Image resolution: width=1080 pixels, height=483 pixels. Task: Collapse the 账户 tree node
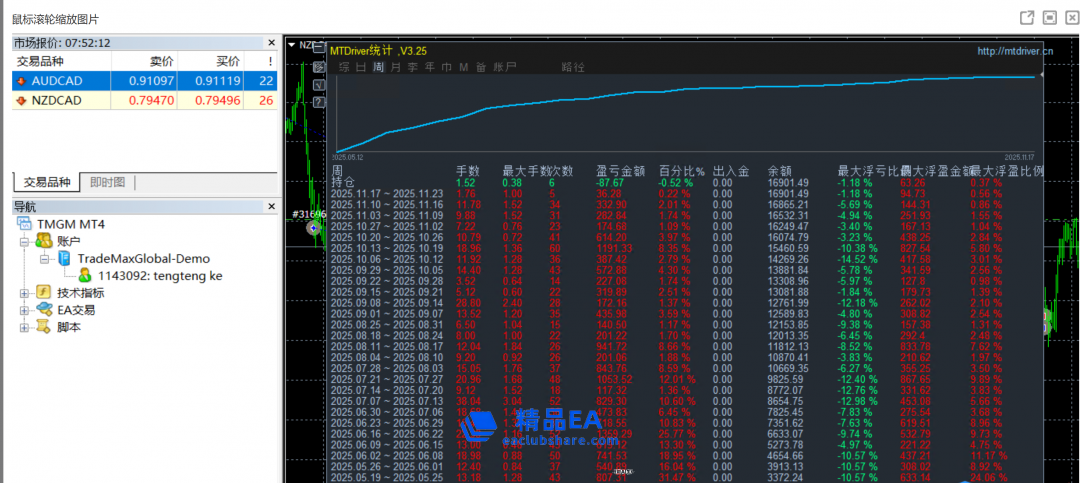pos(24,241)
